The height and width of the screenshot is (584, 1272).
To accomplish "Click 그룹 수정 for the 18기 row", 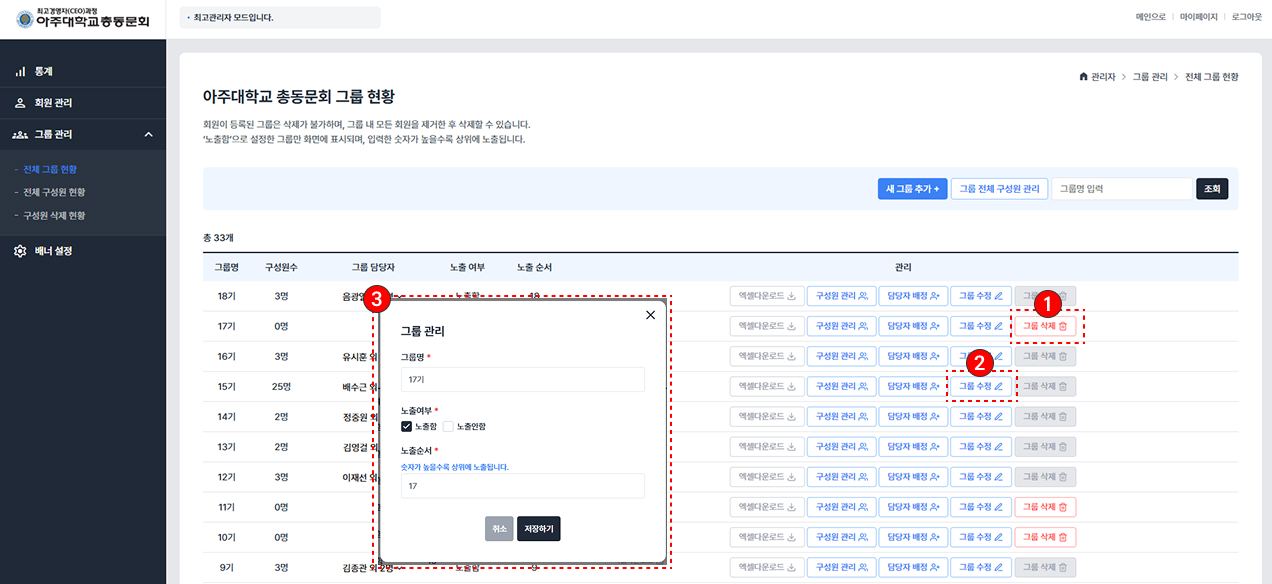I will point(981,296).
